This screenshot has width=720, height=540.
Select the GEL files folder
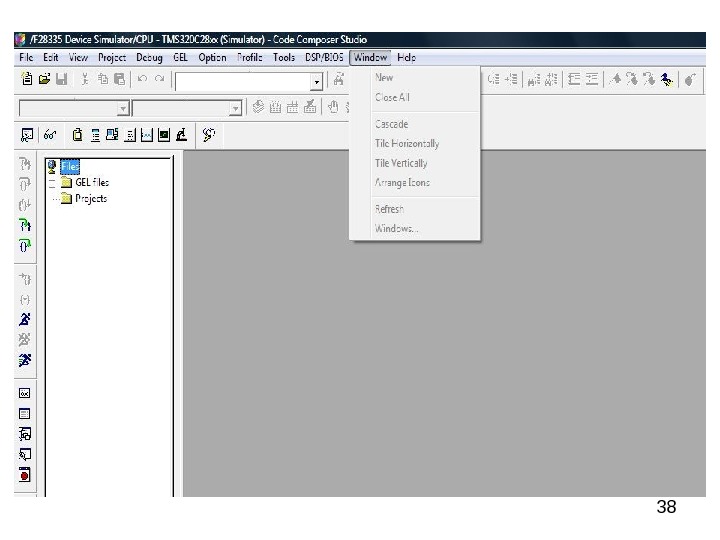[92, 183]
